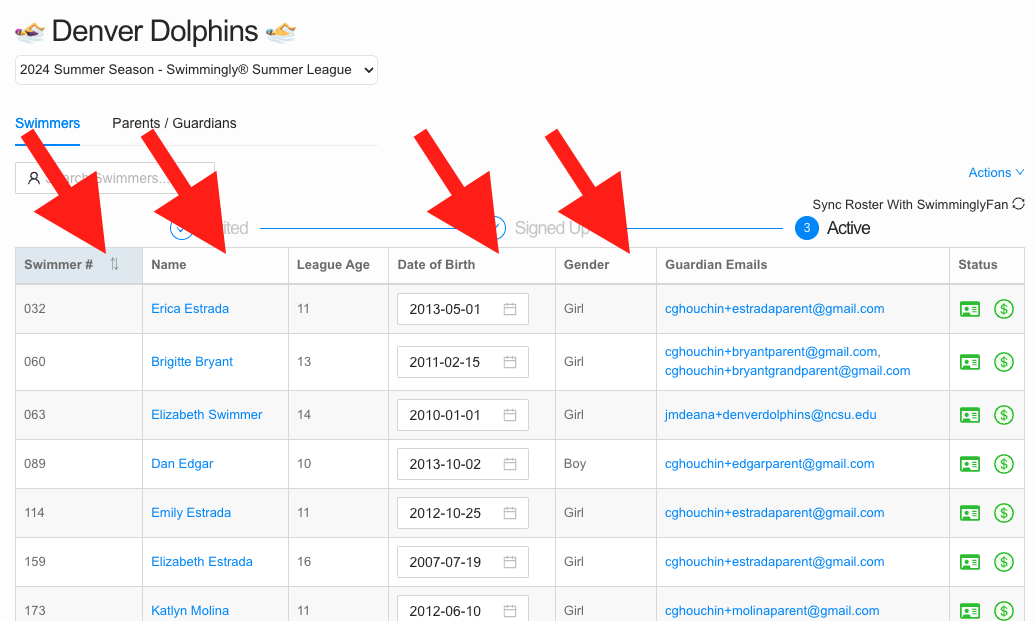Open Katlyn Molina's swimmer profile
1035x621 pixels.
click(x=190, y=610)
